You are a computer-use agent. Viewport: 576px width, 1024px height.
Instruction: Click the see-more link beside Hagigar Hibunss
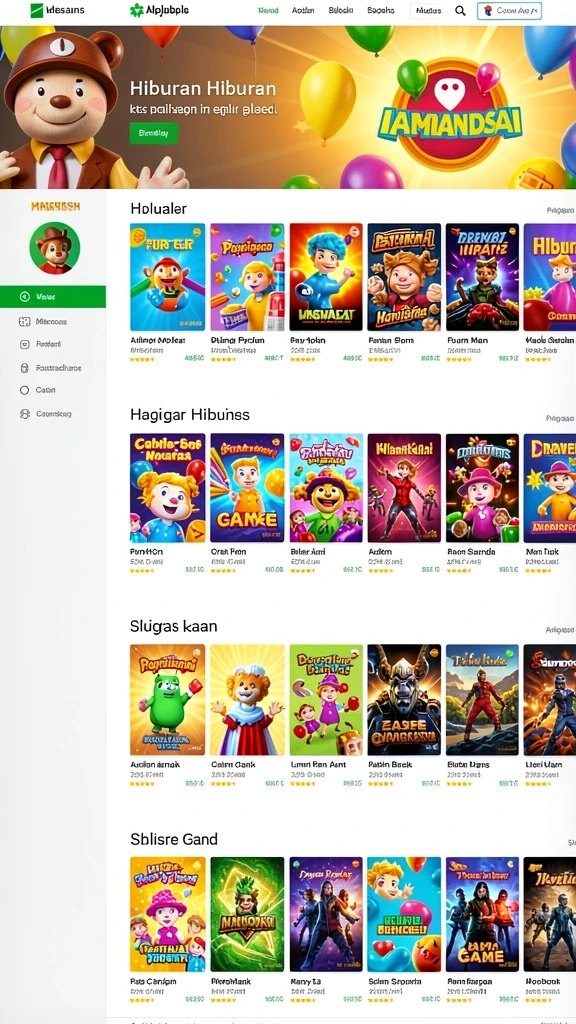click(560, 418)
